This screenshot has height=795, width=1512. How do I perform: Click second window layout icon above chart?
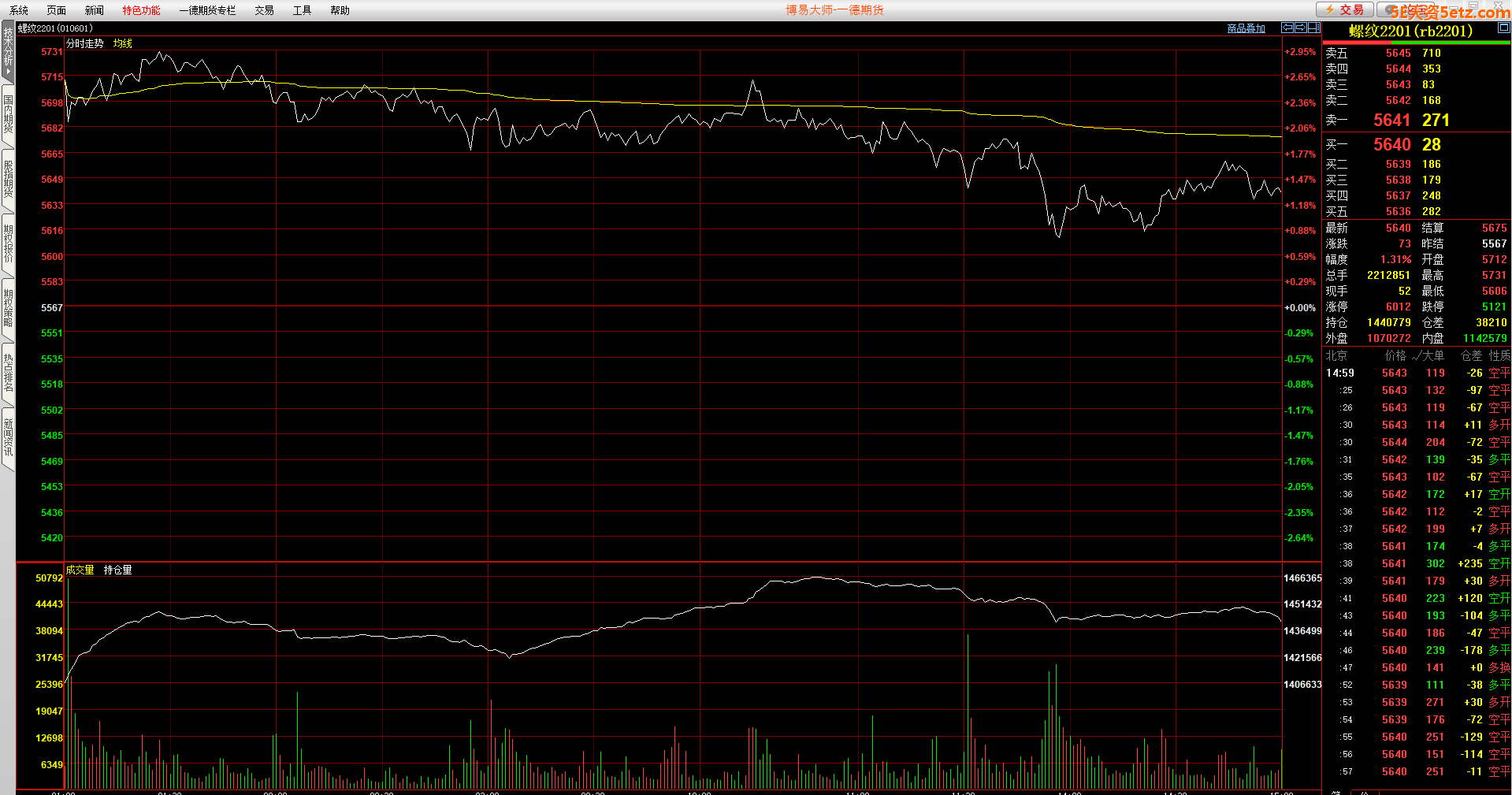(1300, 28)
